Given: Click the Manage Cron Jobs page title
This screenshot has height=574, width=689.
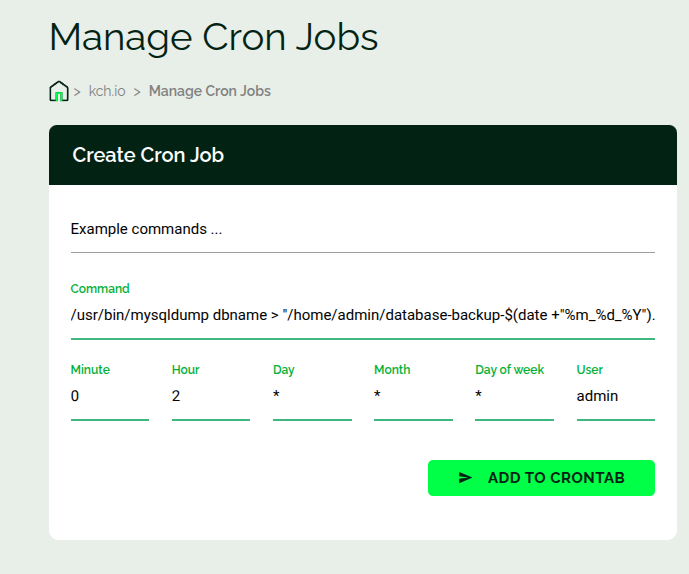Looking at the screenshot, I should (213, 37).
